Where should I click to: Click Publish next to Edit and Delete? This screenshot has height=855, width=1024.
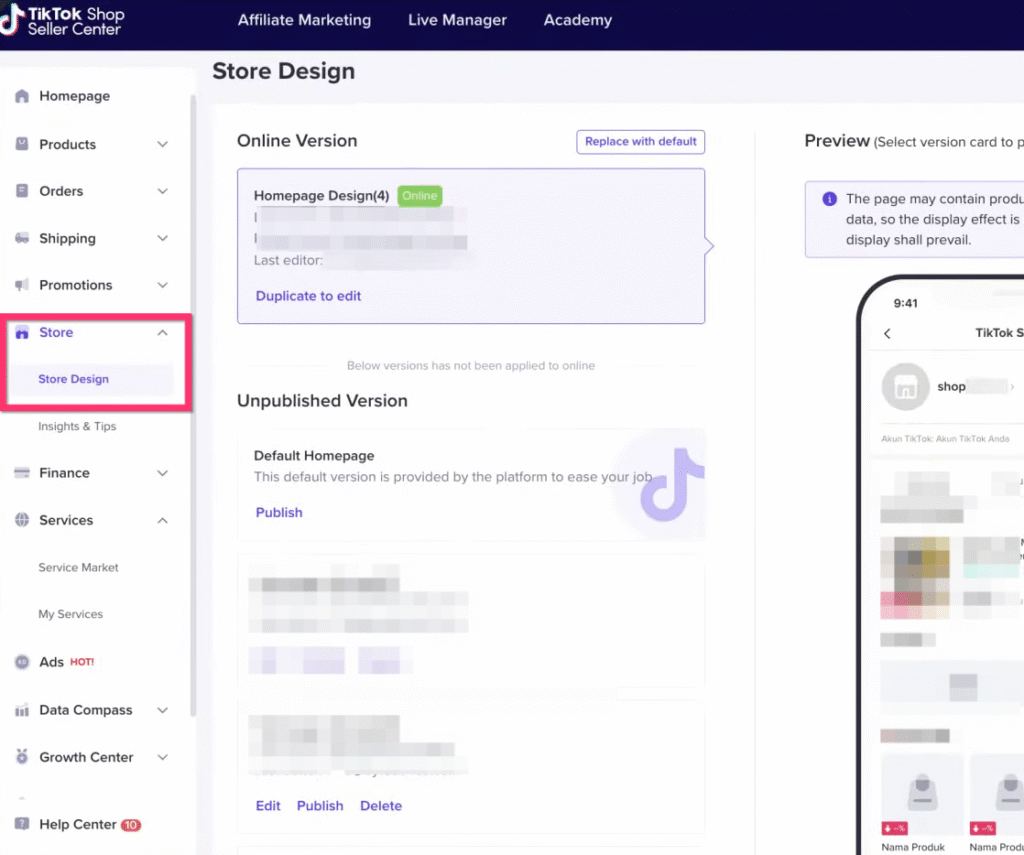[x=320, y=805]
